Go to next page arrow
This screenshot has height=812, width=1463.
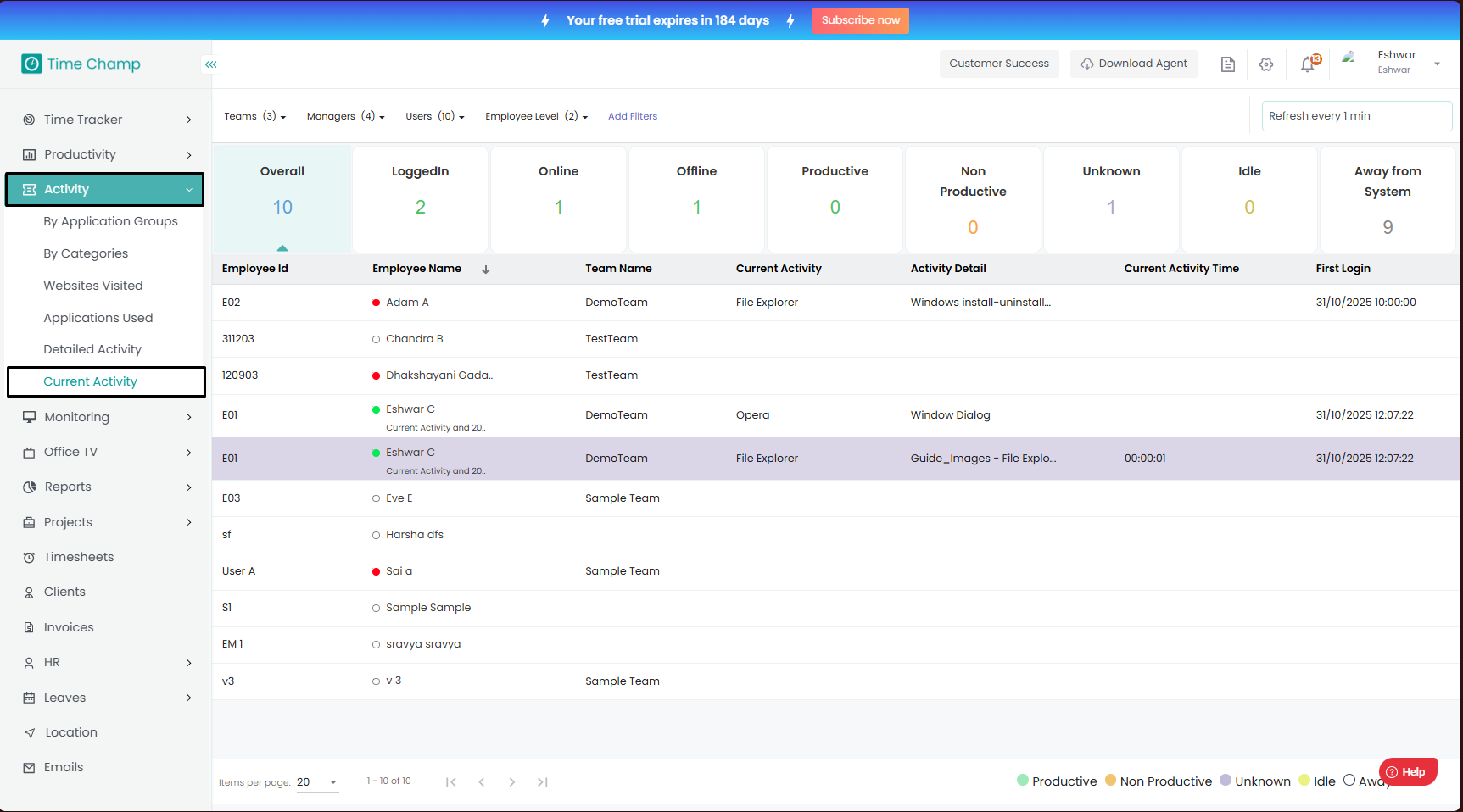tap(511, 782)
